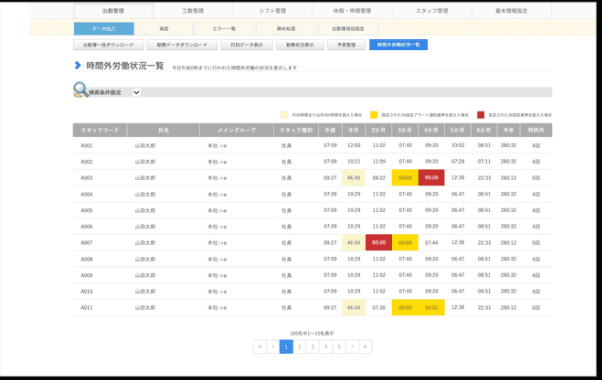
Task: Click the 今月 column header
Action: pos(354,130)
